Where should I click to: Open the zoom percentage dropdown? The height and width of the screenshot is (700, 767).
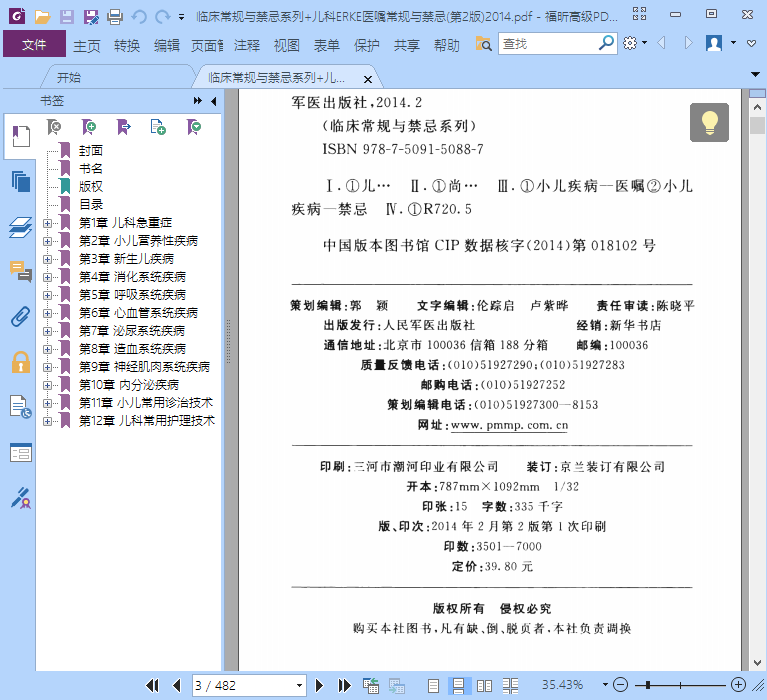(605, 685)
